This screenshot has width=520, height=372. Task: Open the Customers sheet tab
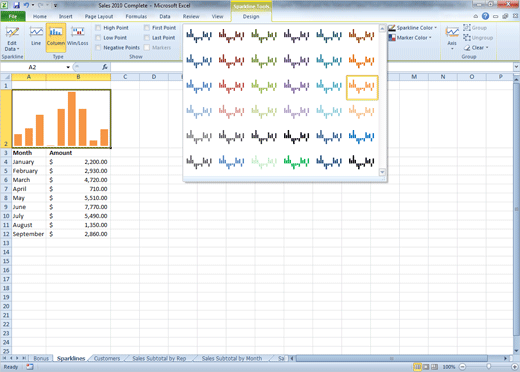[107, 358]
